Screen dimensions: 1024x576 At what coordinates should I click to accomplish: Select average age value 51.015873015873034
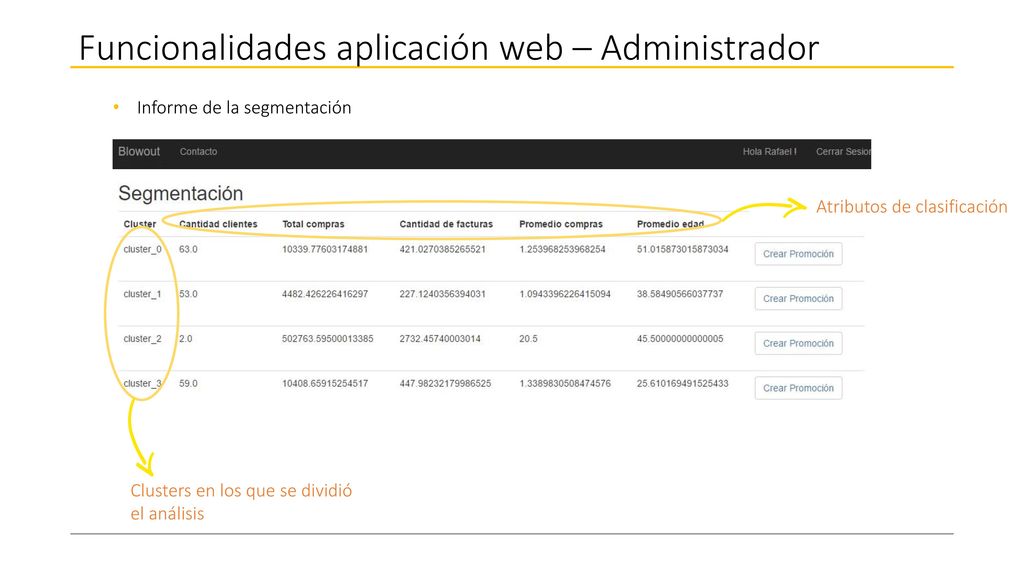[x=682, y=249]
